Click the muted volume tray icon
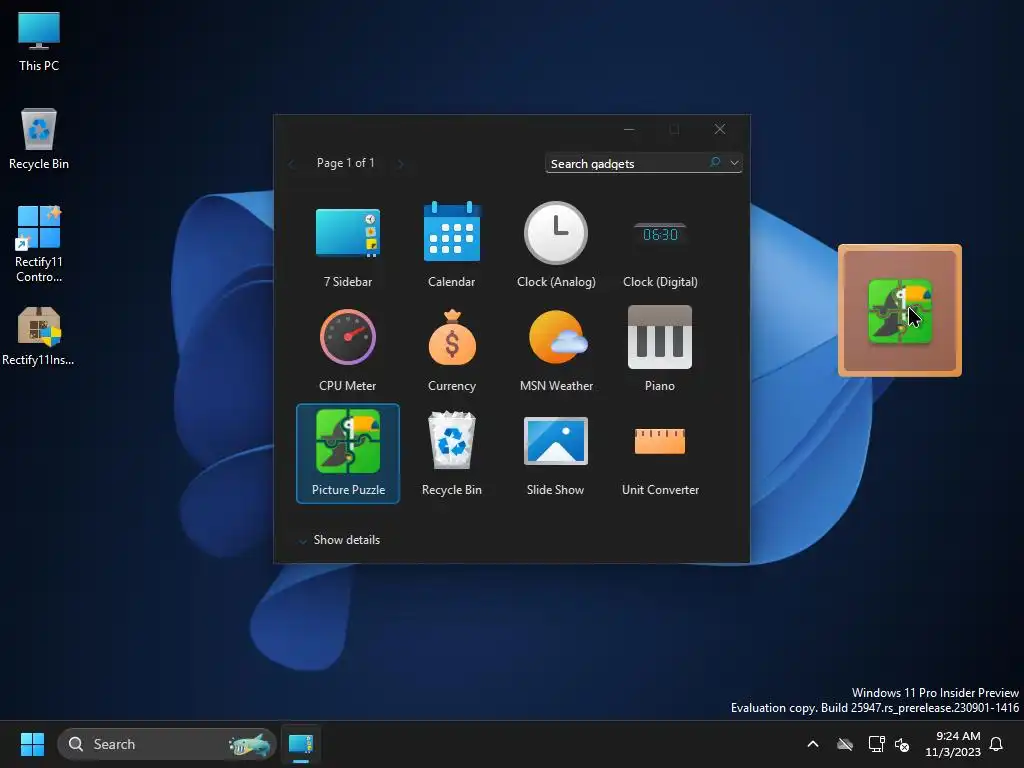This screenshot has height=768, width=1024. [902, 744]
